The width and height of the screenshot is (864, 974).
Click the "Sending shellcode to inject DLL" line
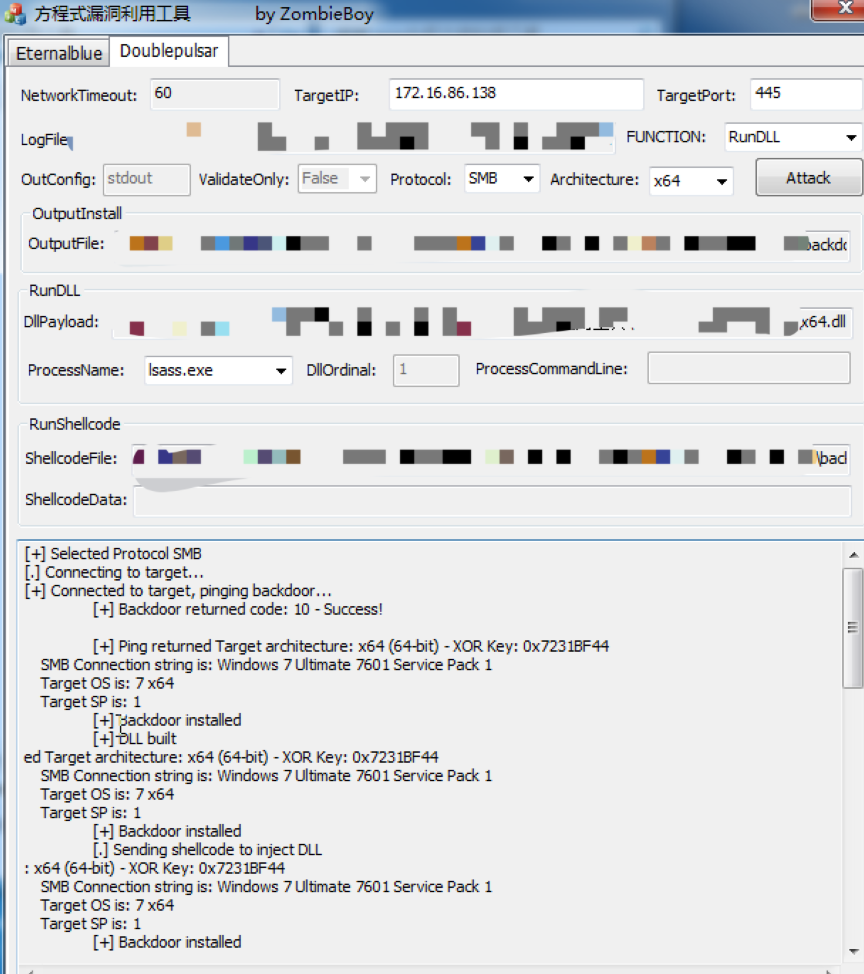pyautogui.click(x=207, y=850)
